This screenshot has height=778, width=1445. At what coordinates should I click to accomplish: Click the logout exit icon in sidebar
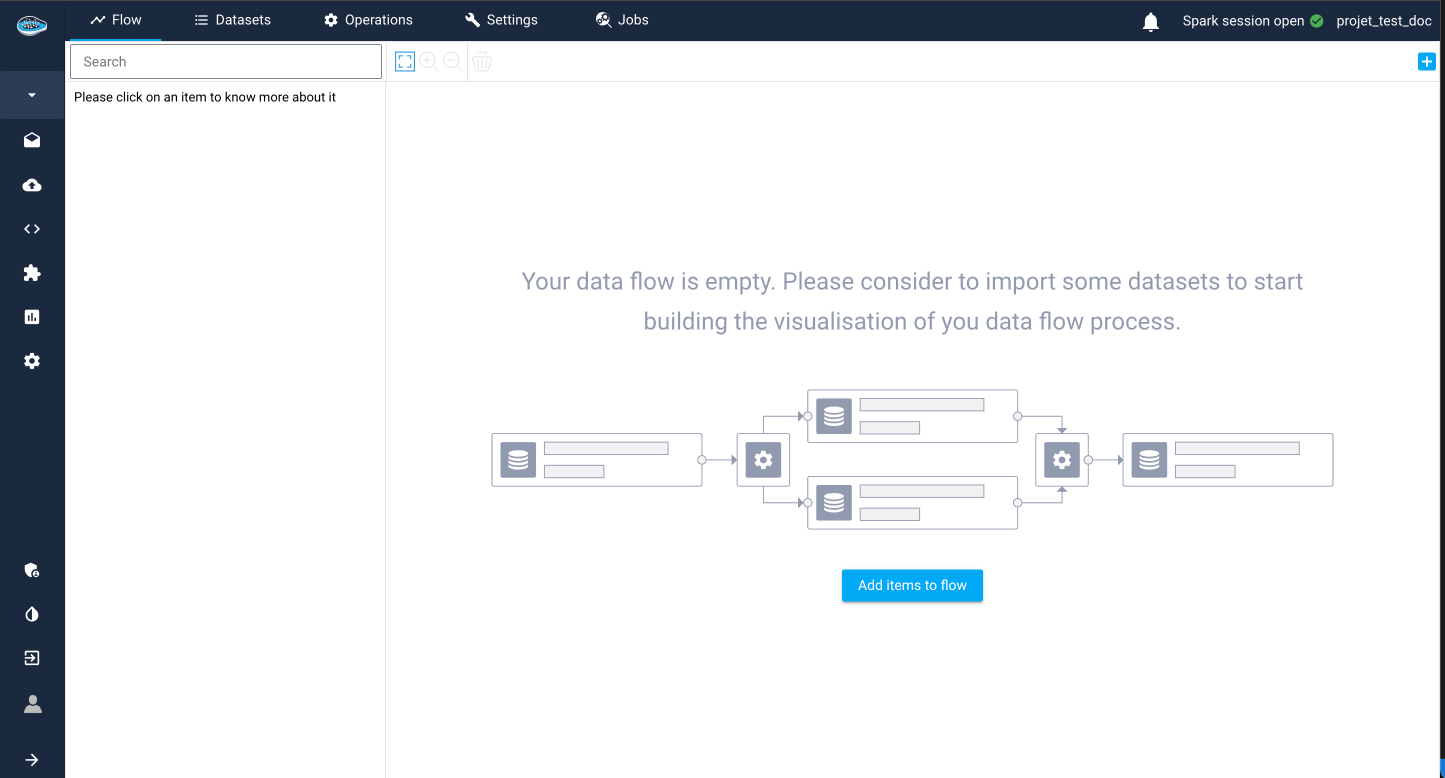[x=32, y=658]
